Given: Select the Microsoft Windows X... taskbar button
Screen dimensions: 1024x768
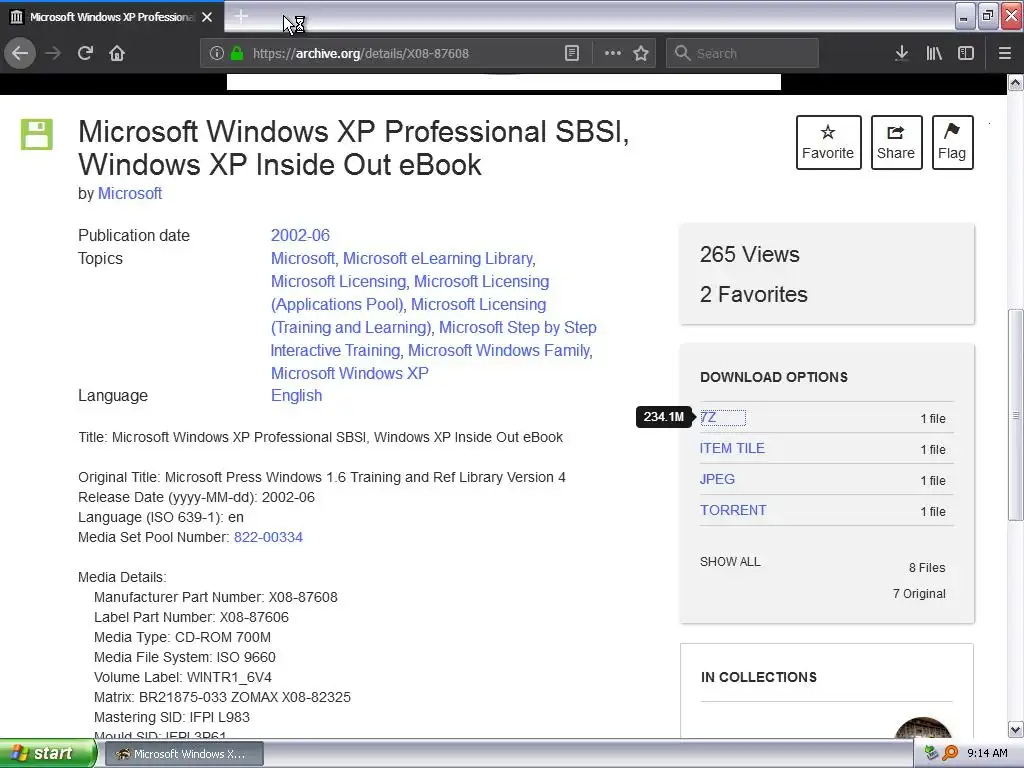Looking at the screenshot, I should (184, 754).
